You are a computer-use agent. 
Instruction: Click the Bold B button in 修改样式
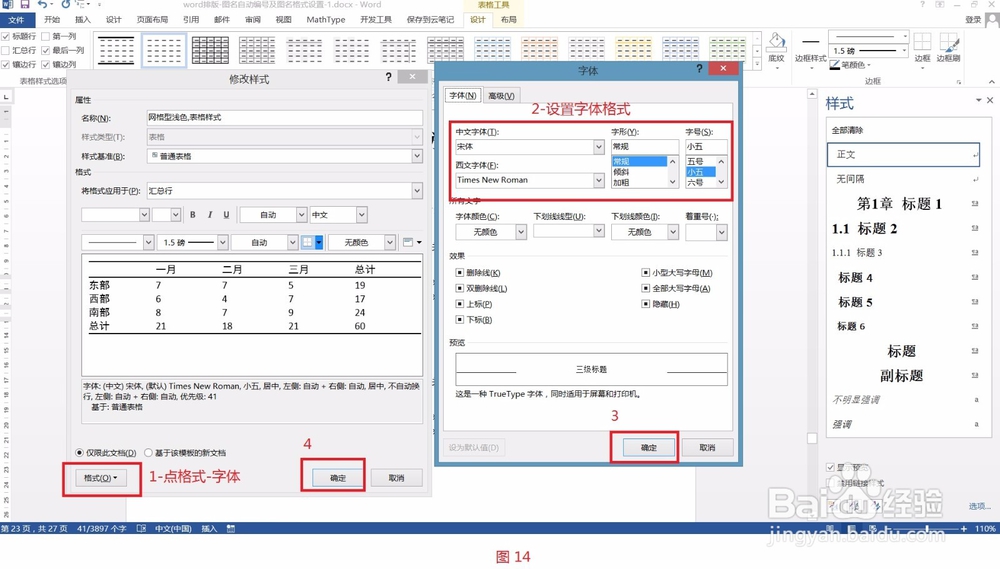coord(193,215)
